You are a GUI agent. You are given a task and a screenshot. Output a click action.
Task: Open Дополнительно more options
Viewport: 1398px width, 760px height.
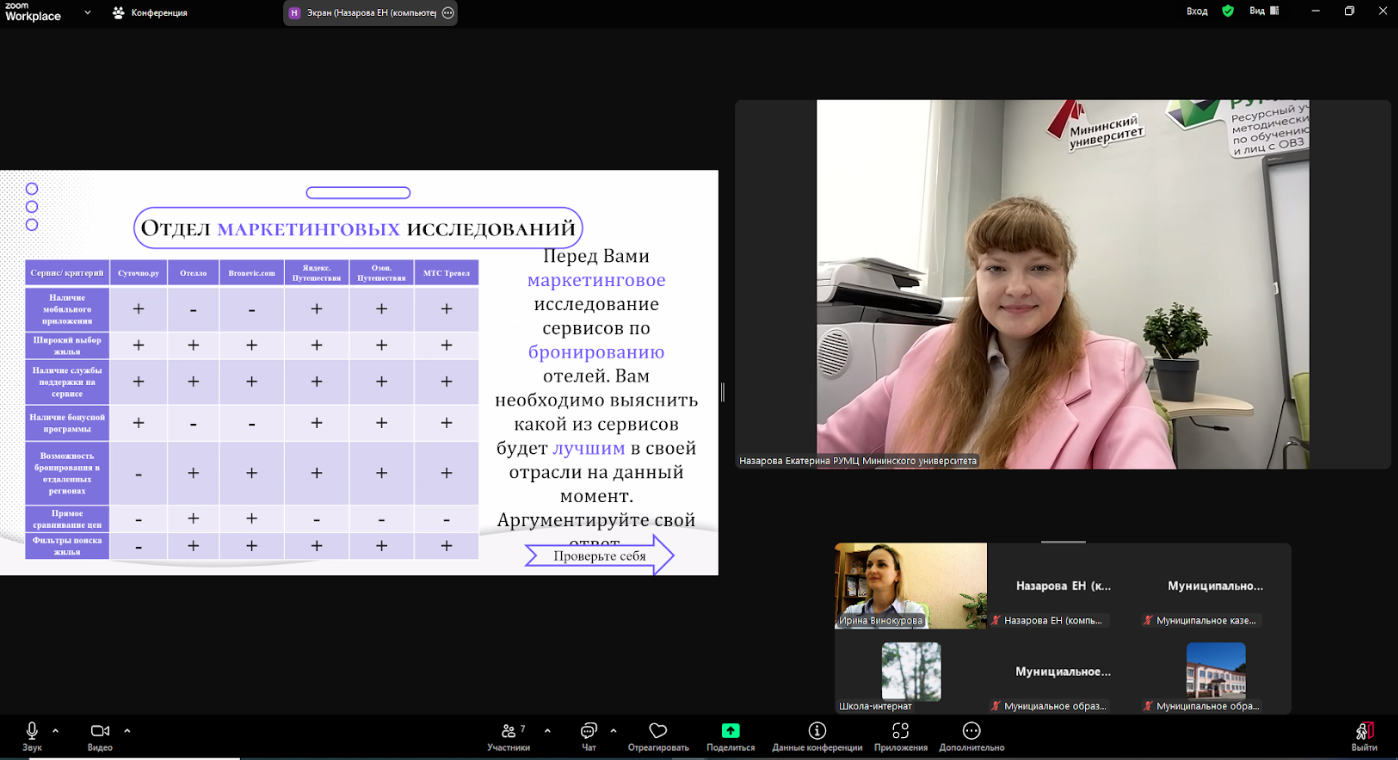[x=971, y=736]
